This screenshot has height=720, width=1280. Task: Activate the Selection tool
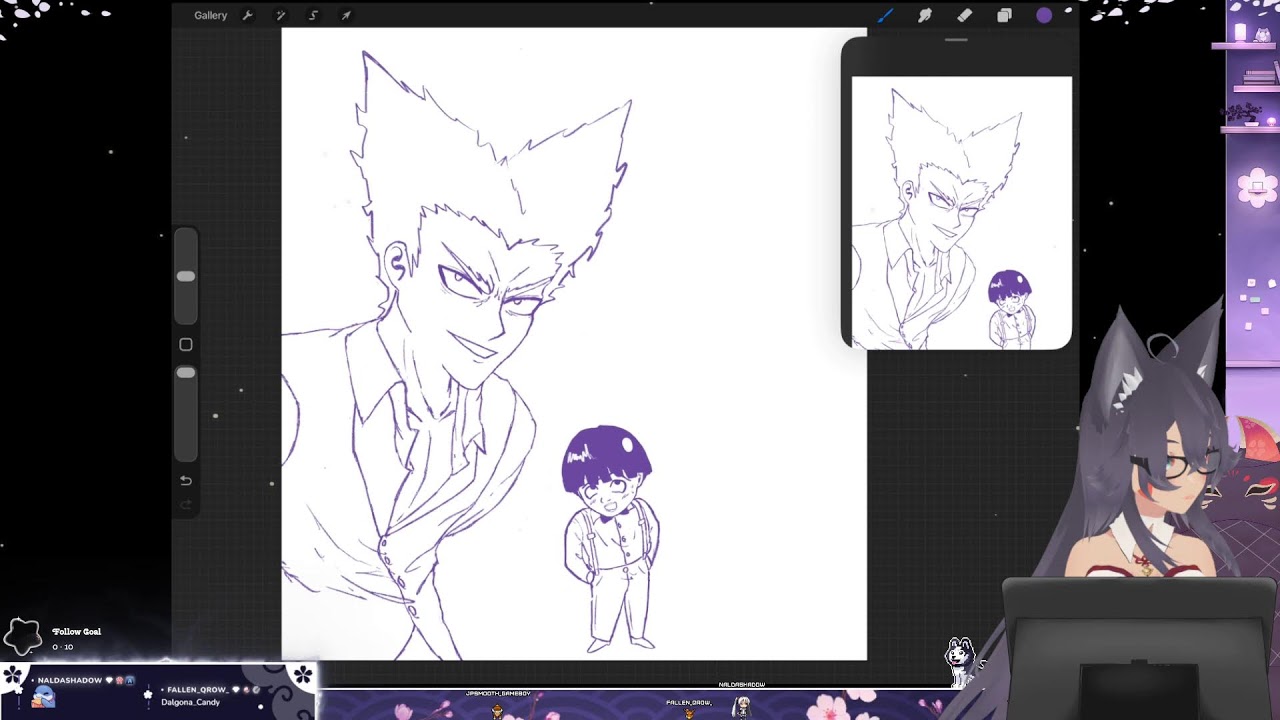coord(313,15)
